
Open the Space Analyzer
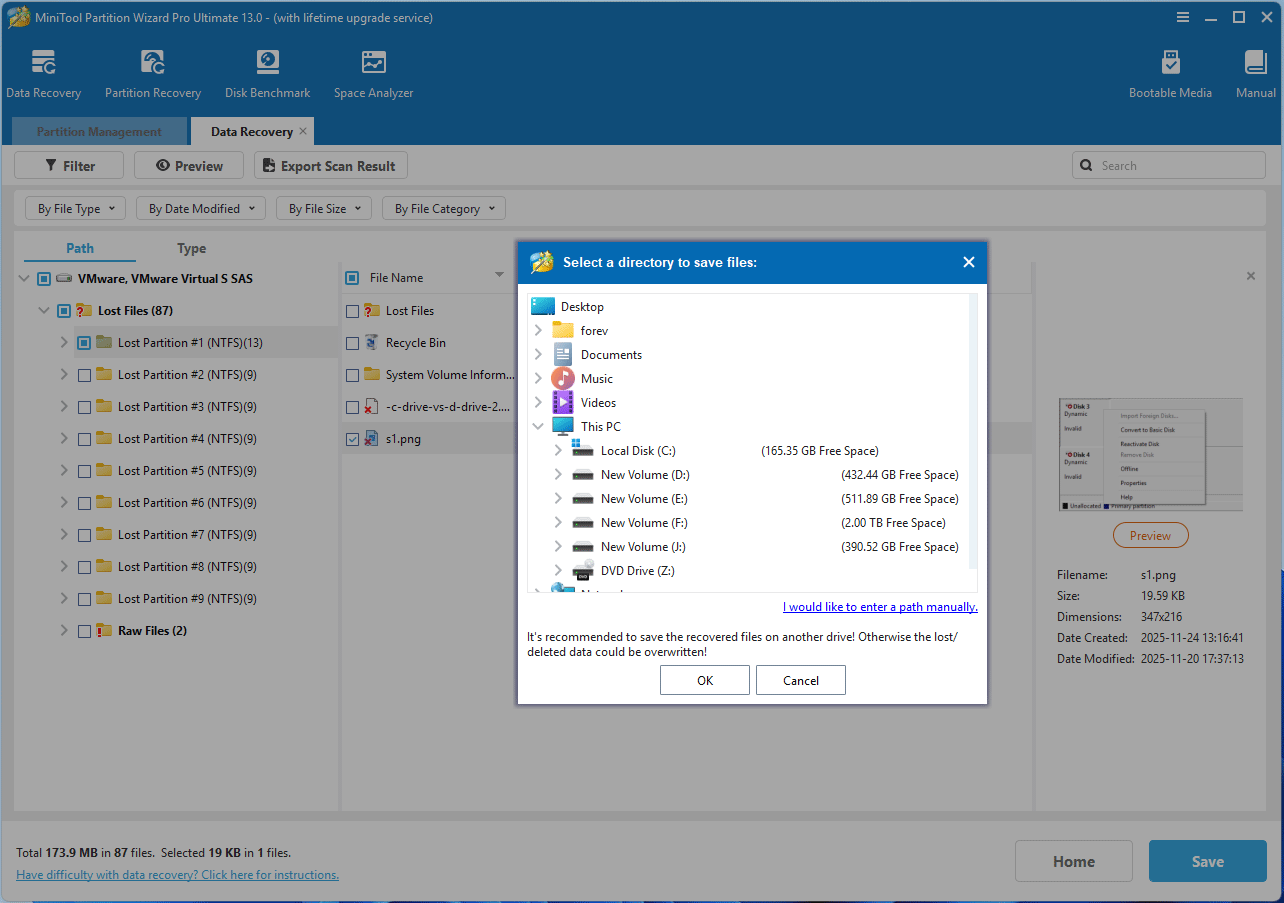(x=373, y=72)
